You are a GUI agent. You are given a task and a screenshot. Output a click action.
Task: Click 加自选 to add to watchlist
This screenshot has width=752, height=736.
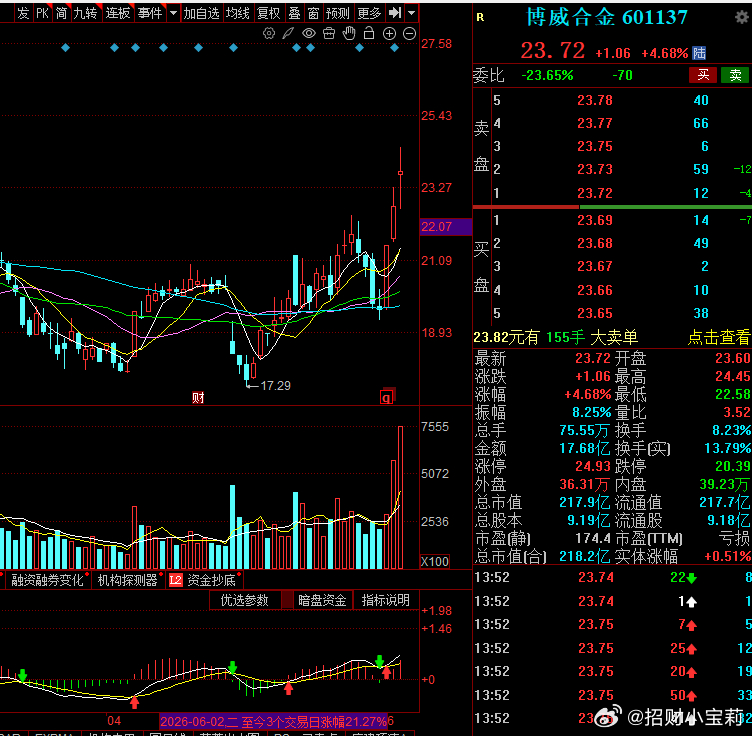[201, 13]
